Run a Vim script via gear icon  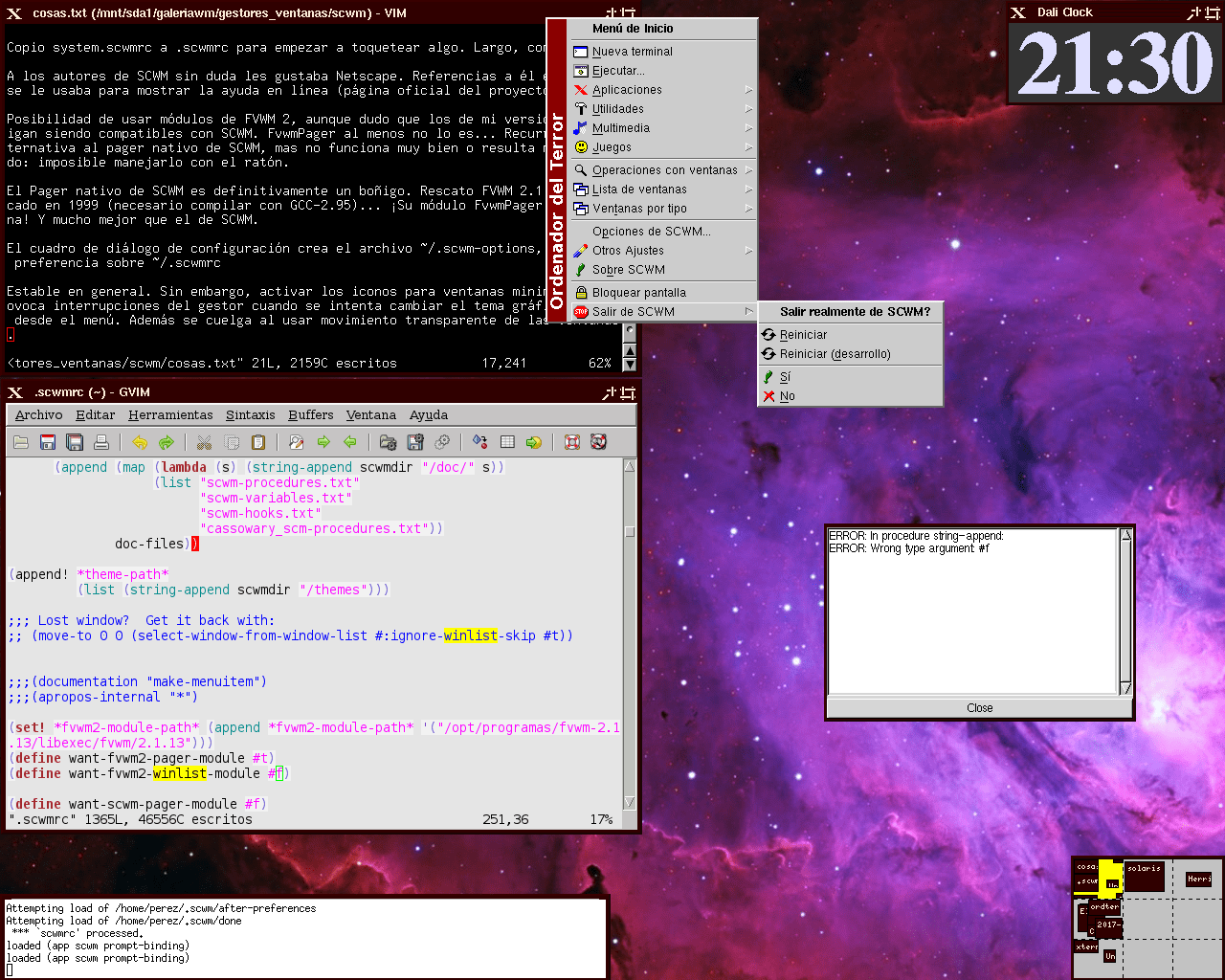442,442
